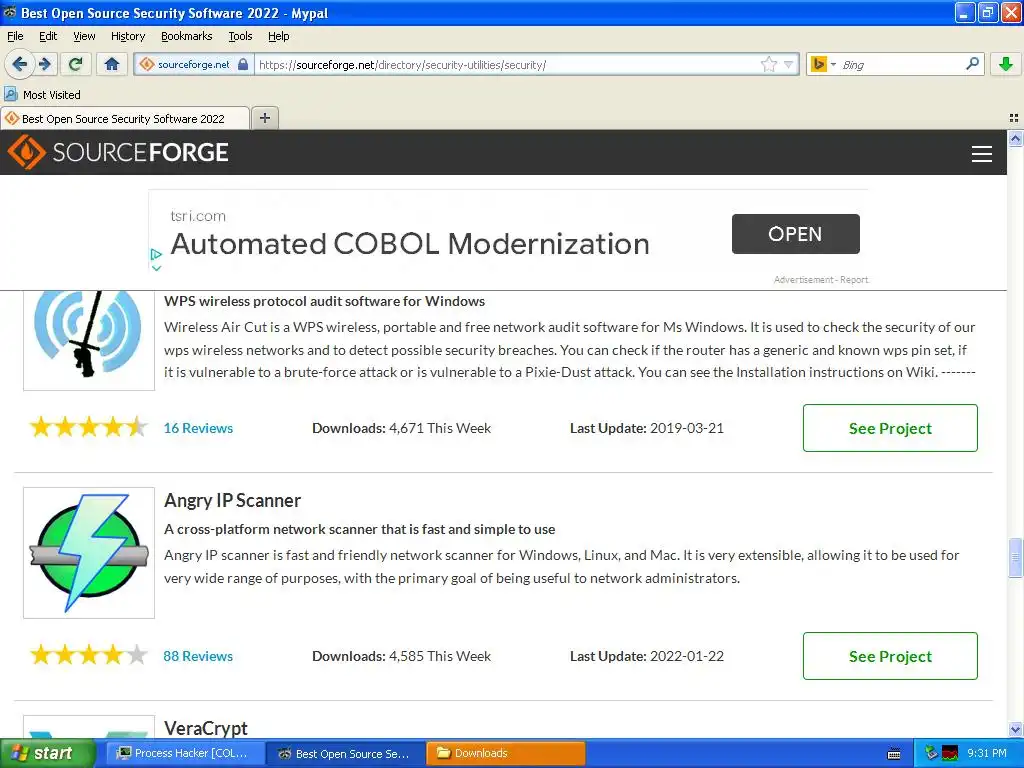The height and width of the screenshot is (768, 1024).
Task: Click the on-screen keyboard tray icon
Action: 894,754
